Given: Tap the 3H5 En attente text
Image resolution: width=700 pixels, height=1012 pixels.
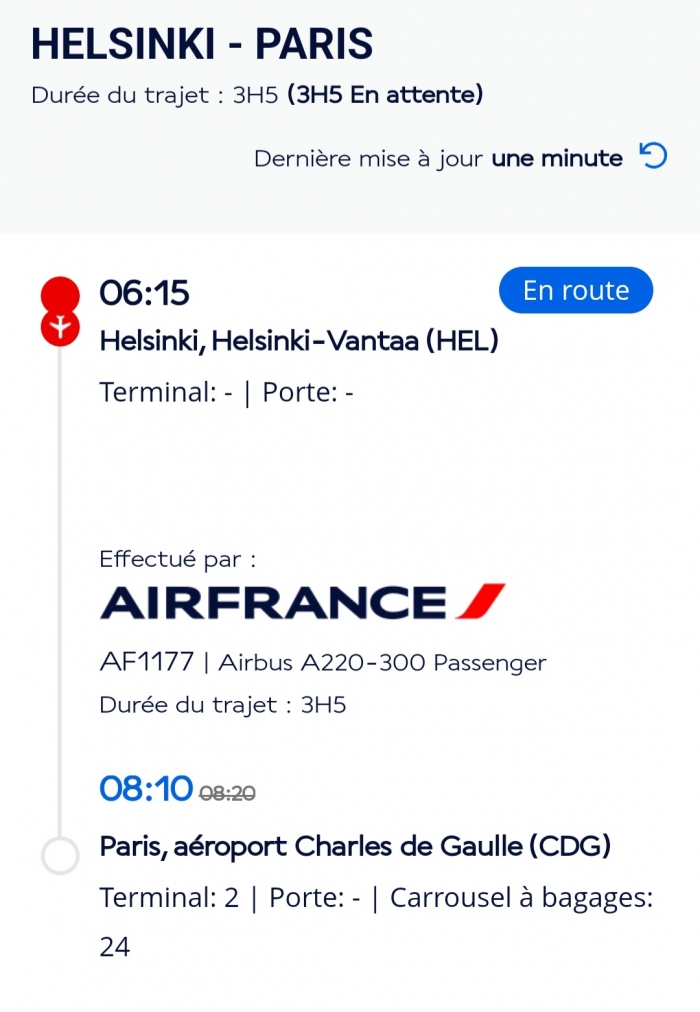Looking at the screenshot, I should (x=385, y=95).
